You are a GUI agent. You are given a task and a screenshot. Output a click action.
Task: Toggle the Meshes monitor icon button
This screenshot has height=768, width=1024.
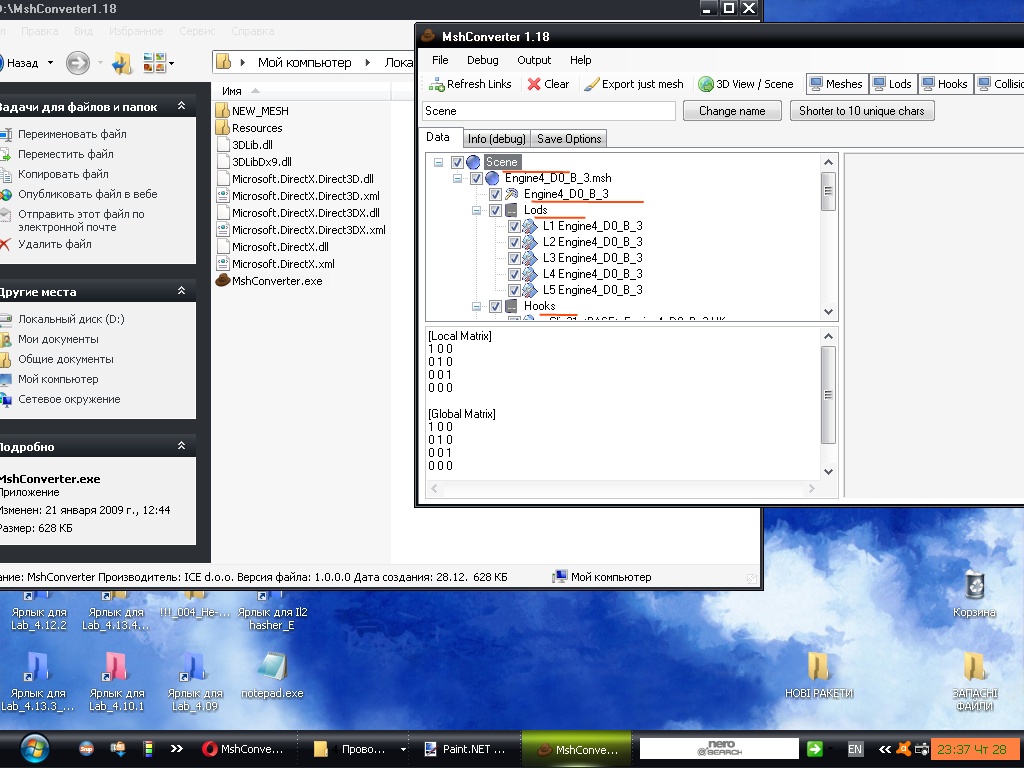[x=816, y=84]
